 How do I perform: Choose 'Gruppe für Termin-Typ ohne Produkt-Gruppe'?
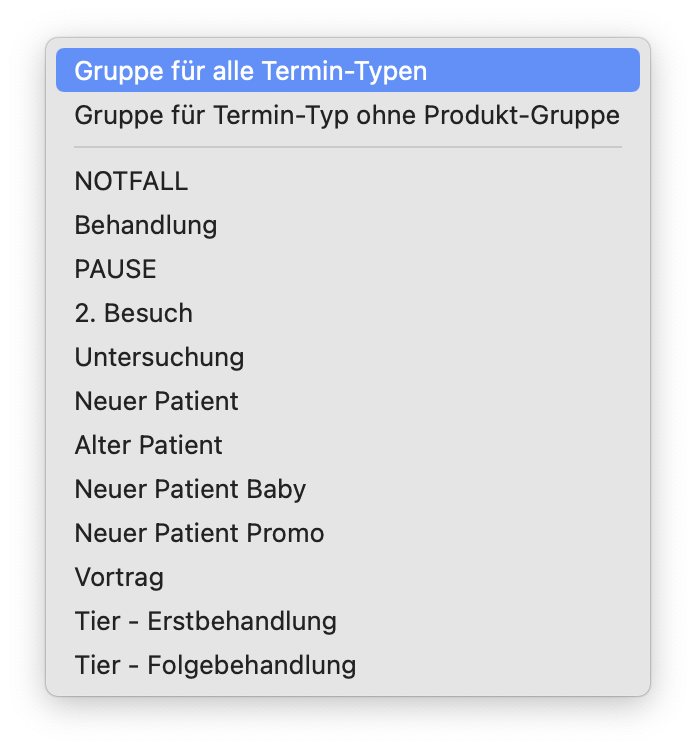point(346,115)
